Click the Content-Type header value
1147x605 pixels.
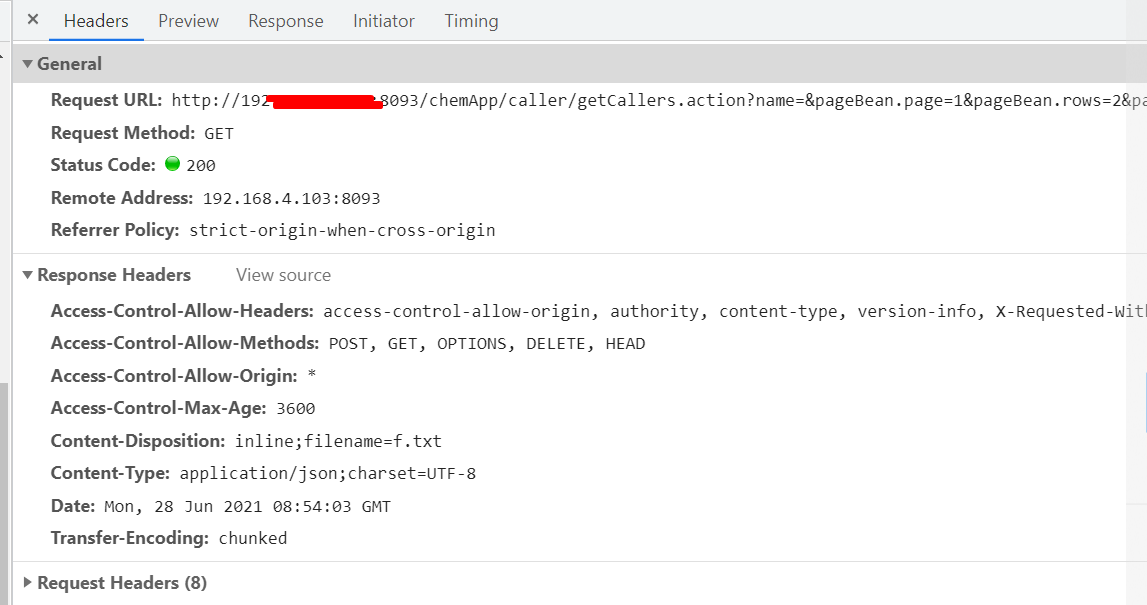(x=328, y=473)
